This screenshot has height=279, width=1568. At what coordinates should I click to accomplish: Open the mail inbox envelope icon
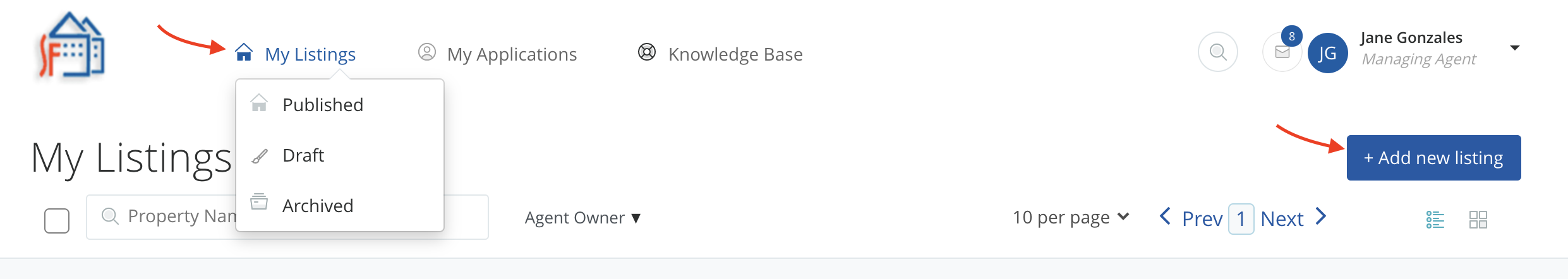click(x=1282, y=52)
